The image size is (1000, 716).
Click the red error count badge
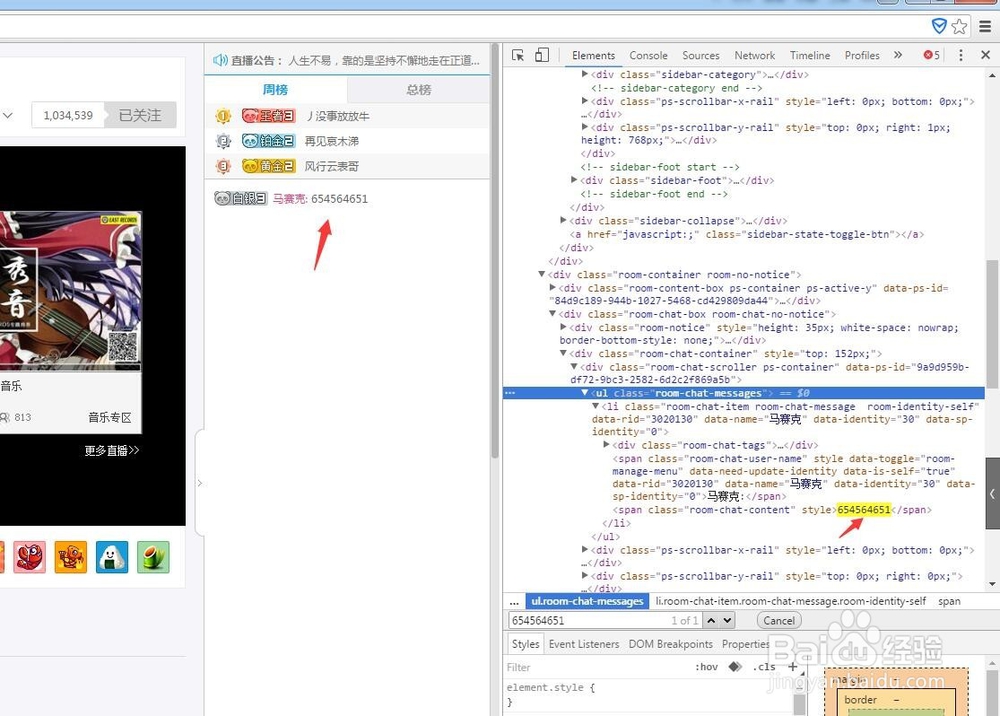coord(932,55)
